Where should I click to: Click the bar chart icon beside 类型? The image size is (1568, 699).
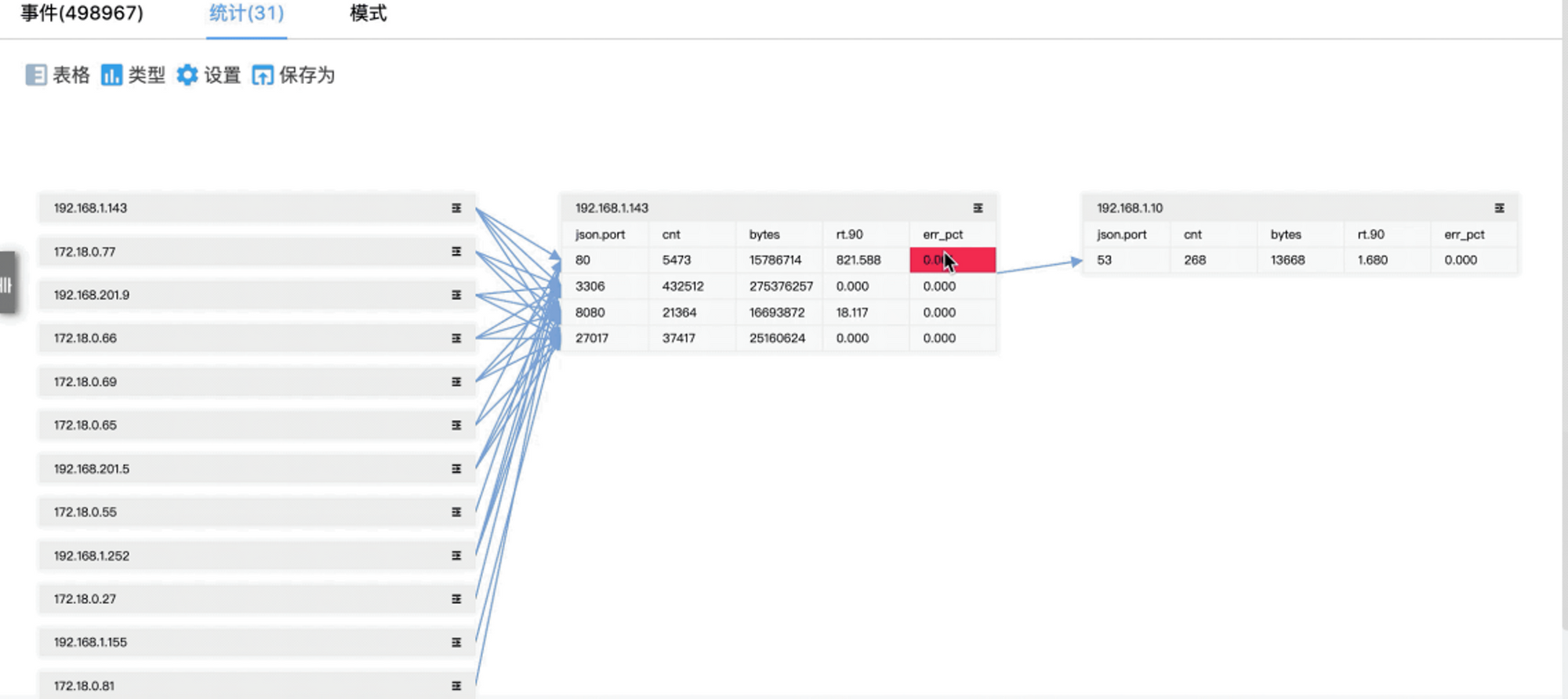point(111,75)
